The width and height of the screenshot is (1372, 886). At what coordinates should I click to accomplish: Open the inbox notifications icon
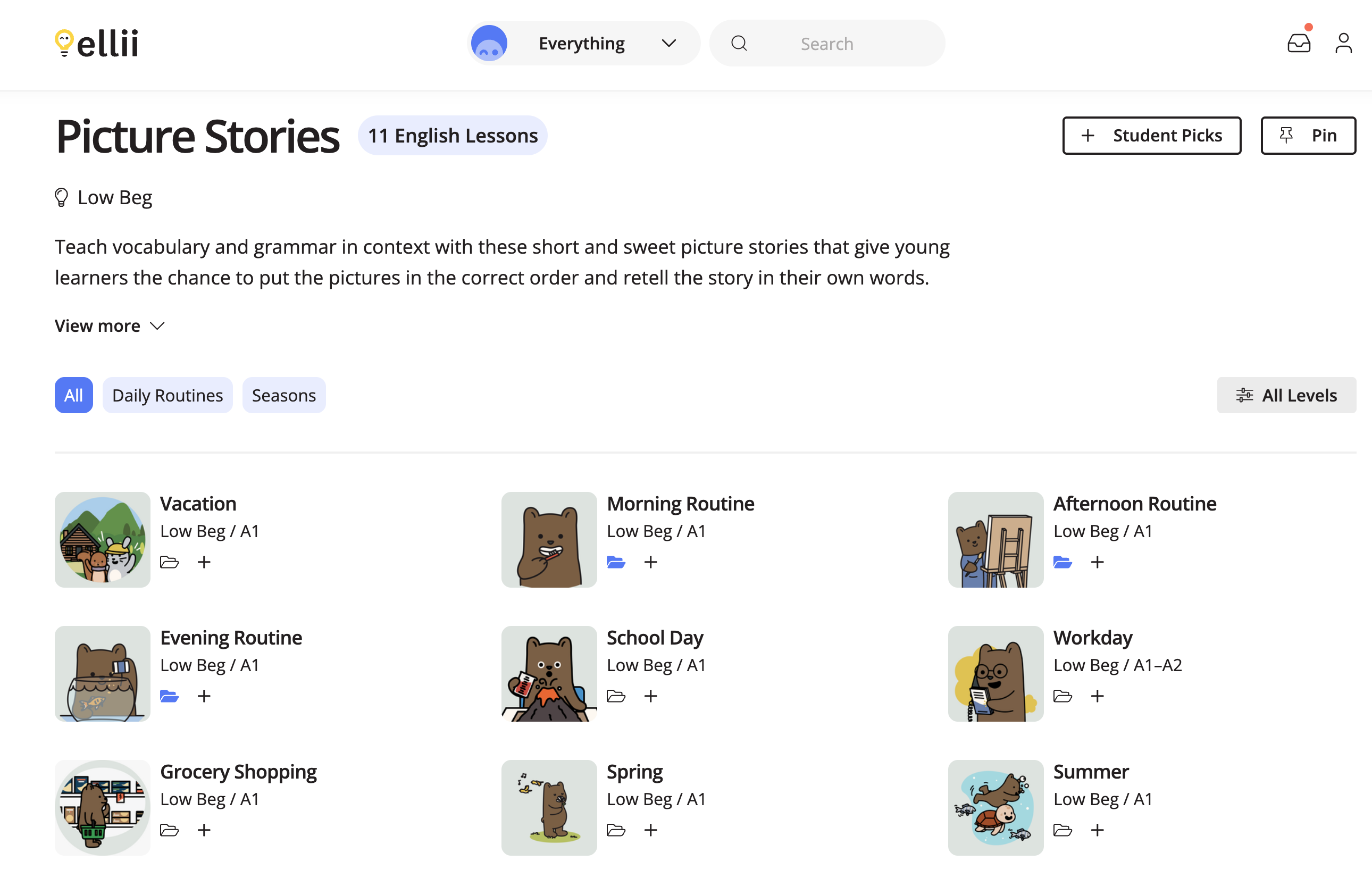pyautogui.click(x=1299, y=42)
